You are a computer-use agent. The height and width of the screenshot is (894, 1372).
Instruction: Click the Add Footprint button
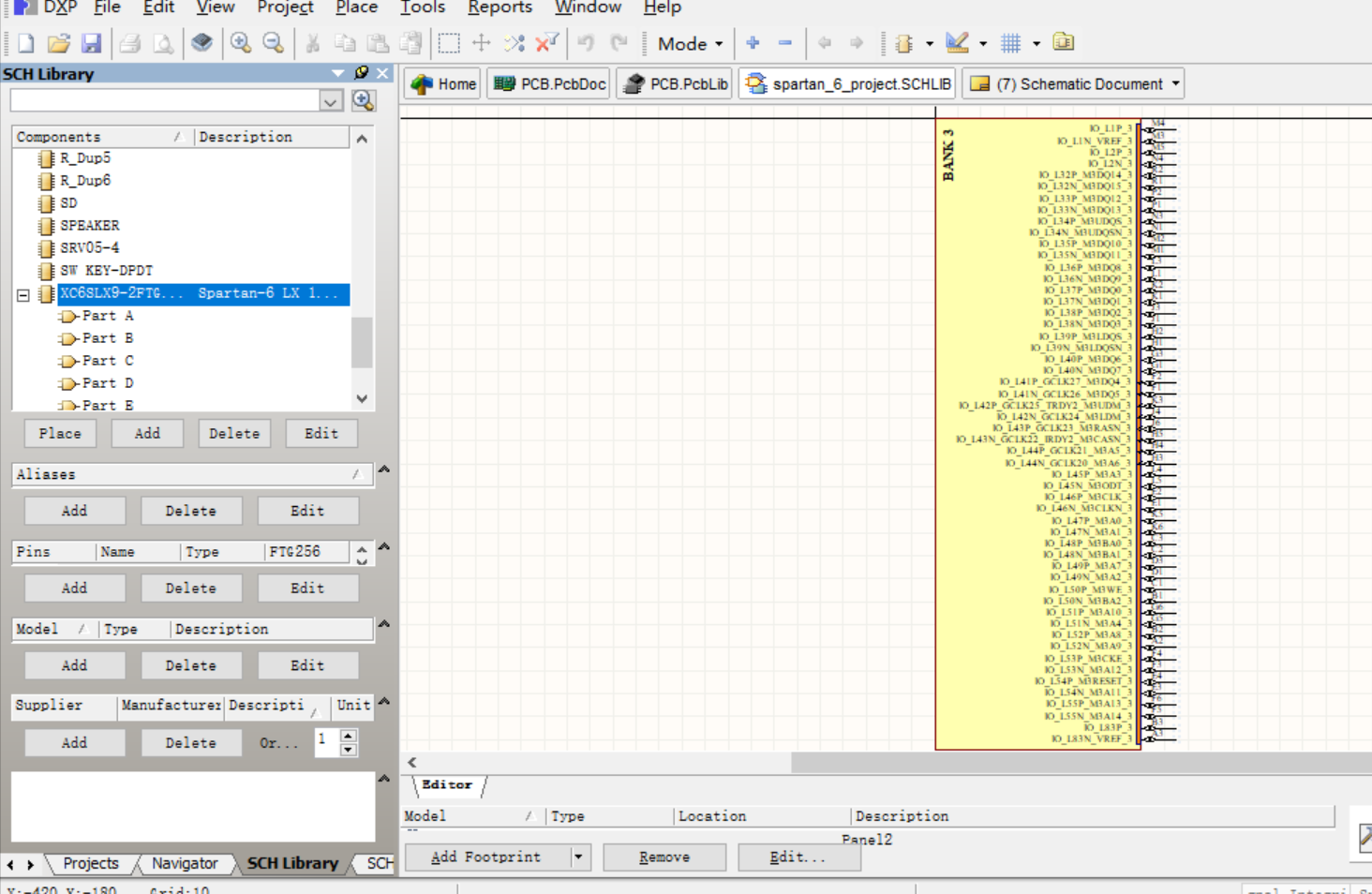coord(486,857)
